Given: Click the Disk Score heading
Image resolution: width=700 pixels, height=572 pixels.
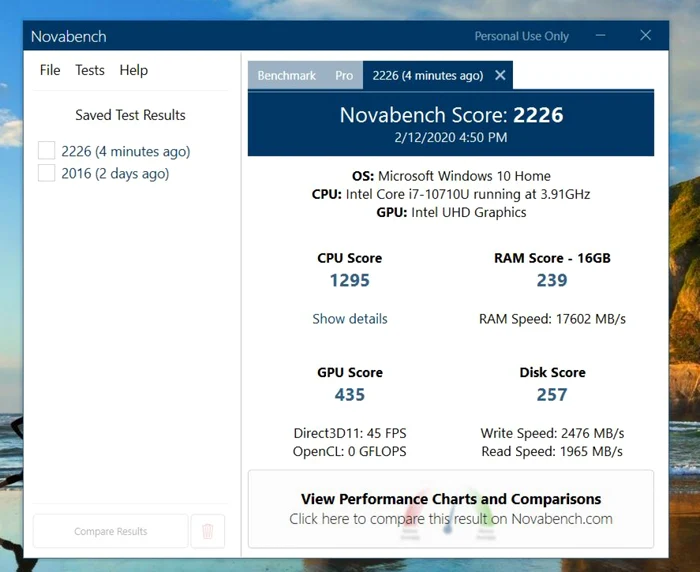Looking at the screenshot, I should 552,372.
